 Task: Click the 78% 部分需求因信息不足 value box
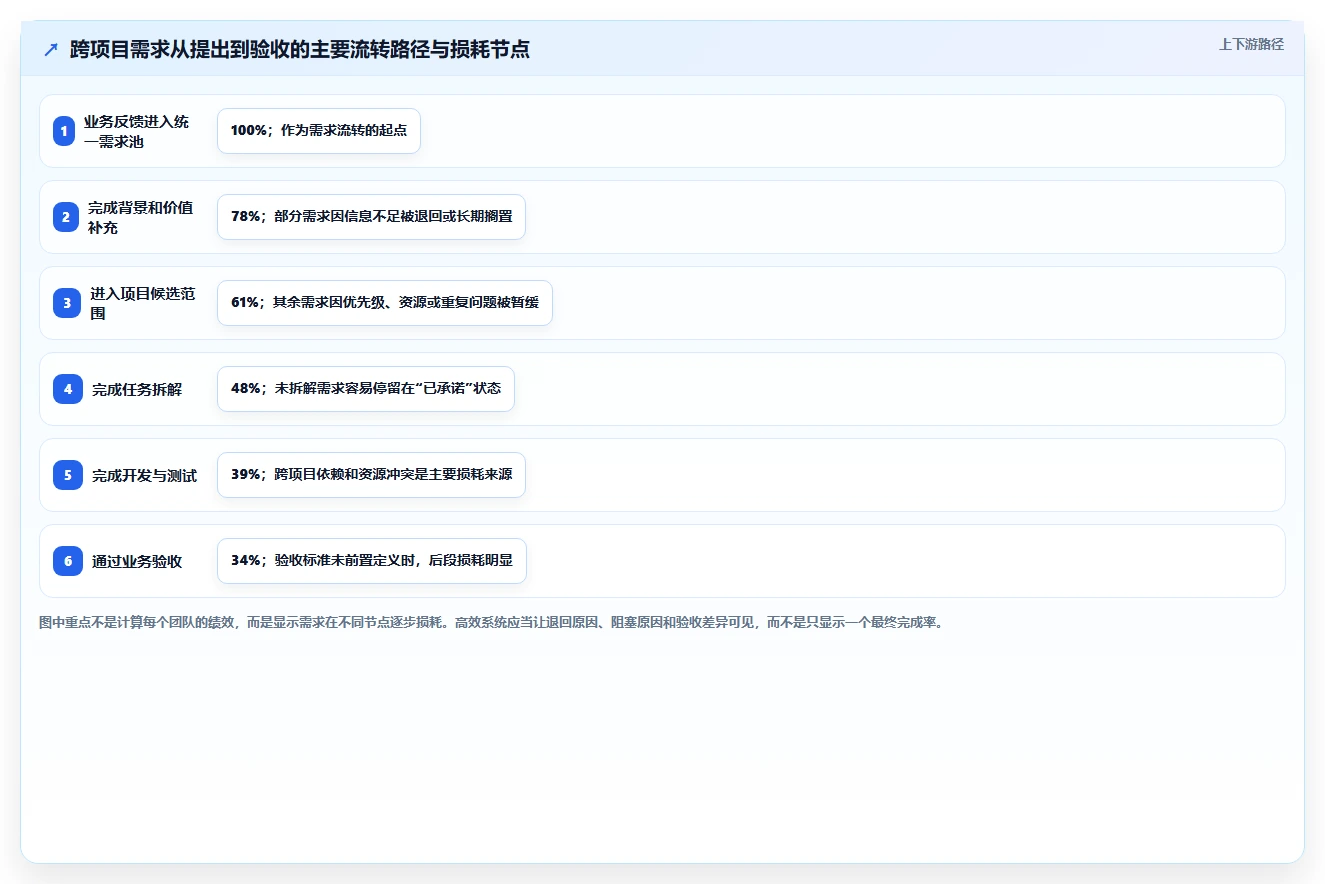[371, 217]
